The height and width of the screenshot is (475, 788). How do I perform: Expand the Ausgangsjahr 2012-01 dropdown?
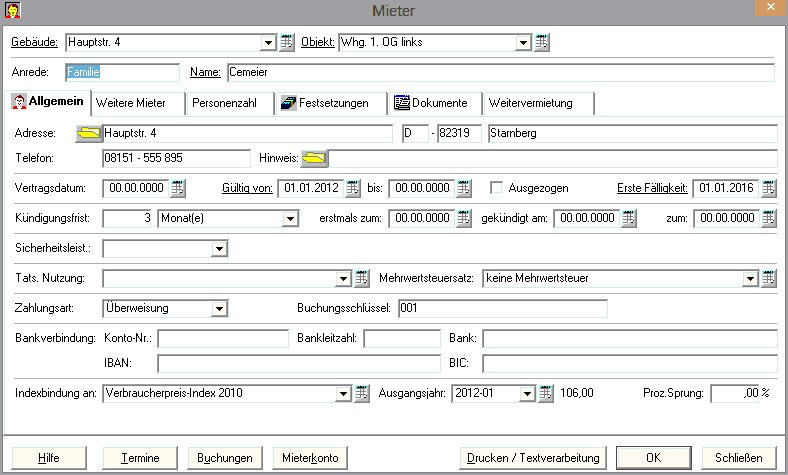527,394
